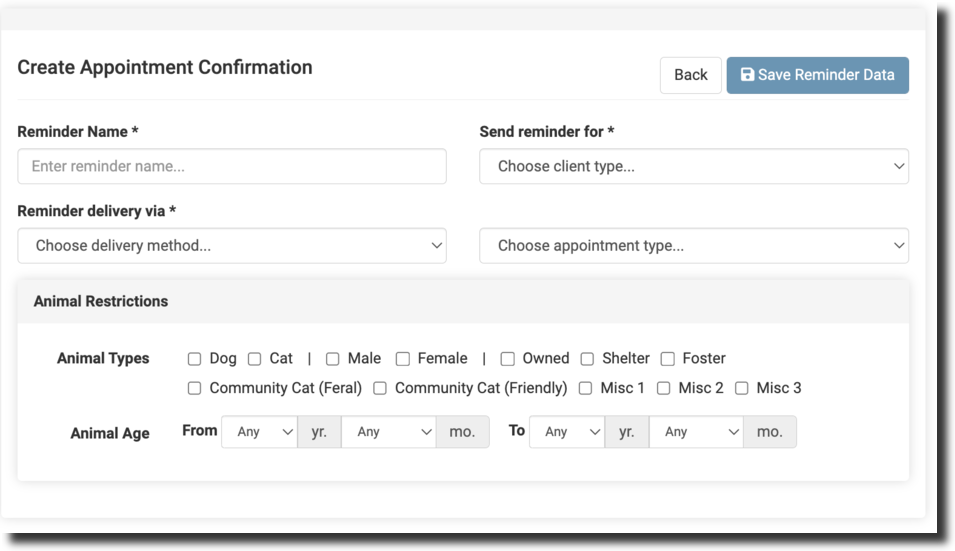Screen dimensions: 955x551
Task: Toggle the Misc 1 checkbox
Action: point(586,388)
